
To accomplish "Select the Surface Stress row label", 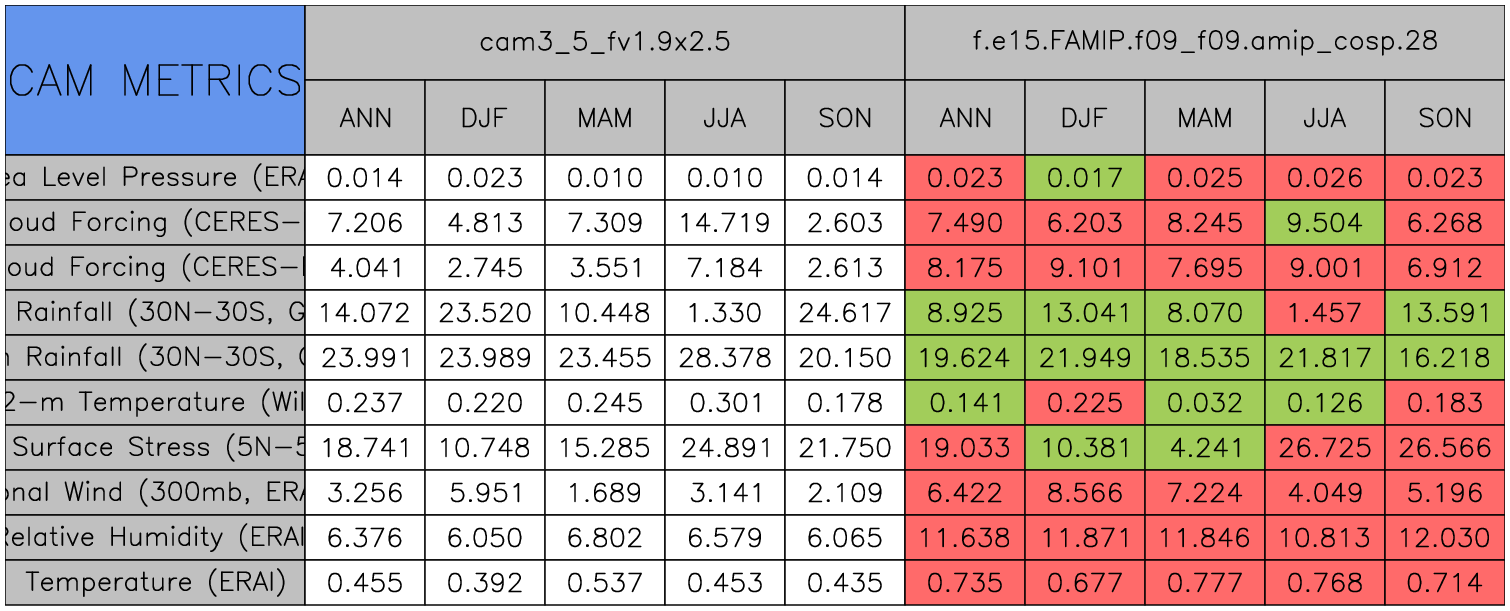I will [155, 447].
